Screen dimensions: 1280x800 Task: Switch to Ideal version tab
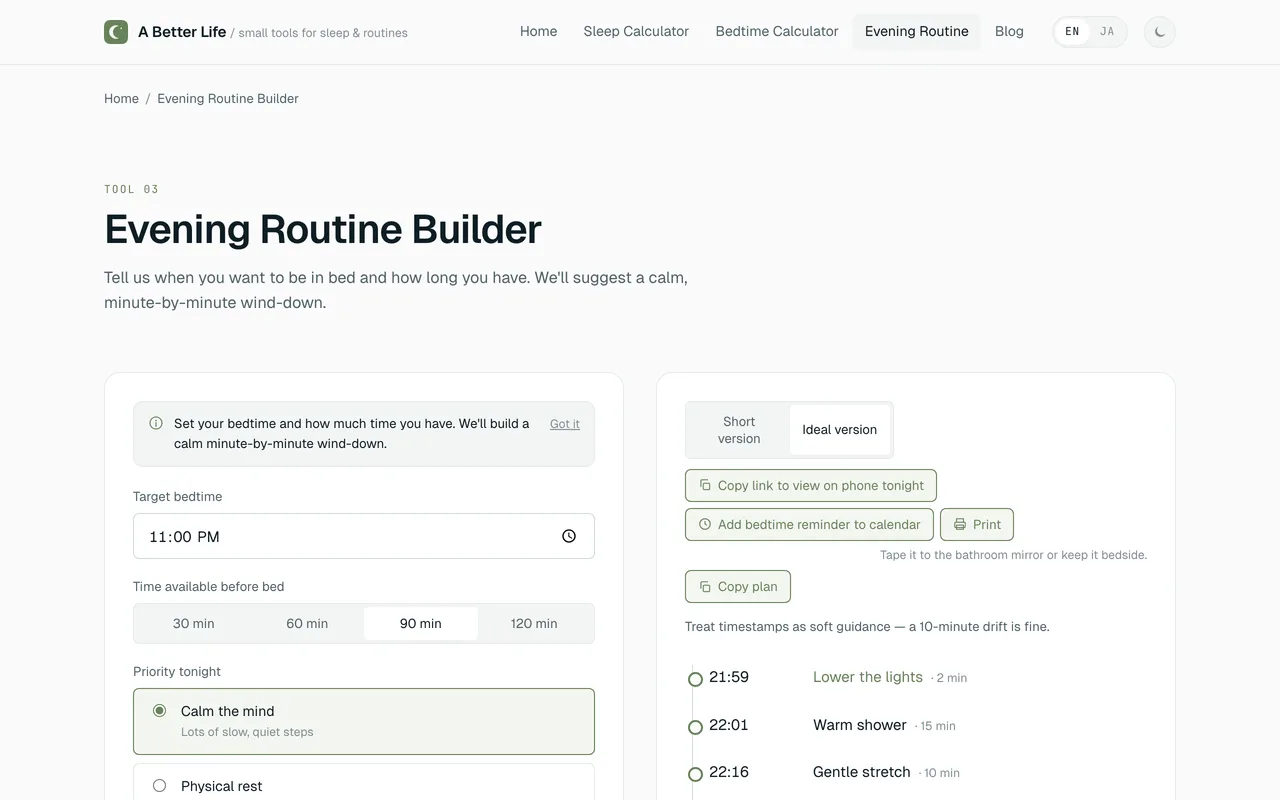[840, 430]
